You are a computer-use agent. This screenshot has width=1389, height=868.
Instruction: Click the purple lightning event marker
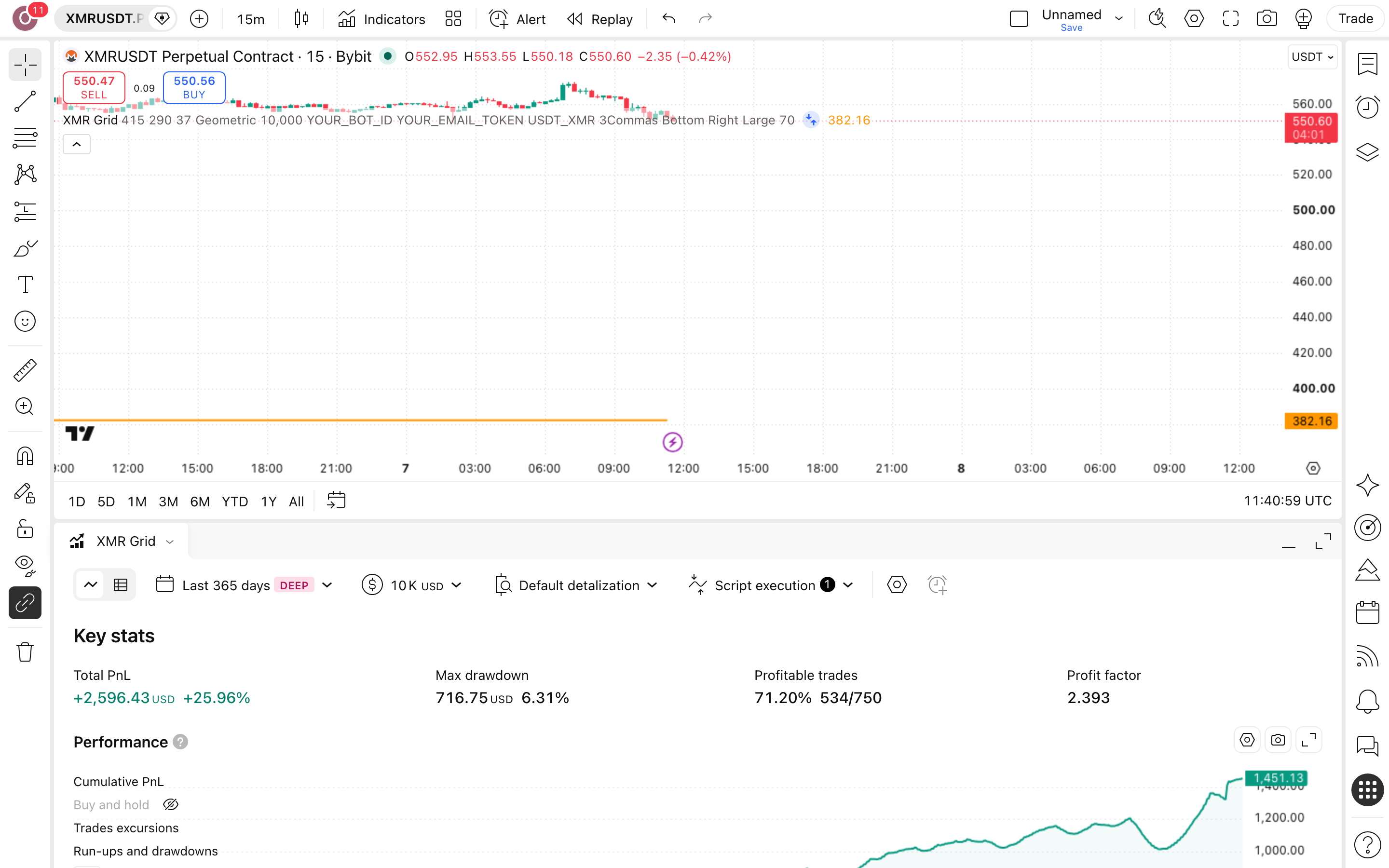(672, 442)
